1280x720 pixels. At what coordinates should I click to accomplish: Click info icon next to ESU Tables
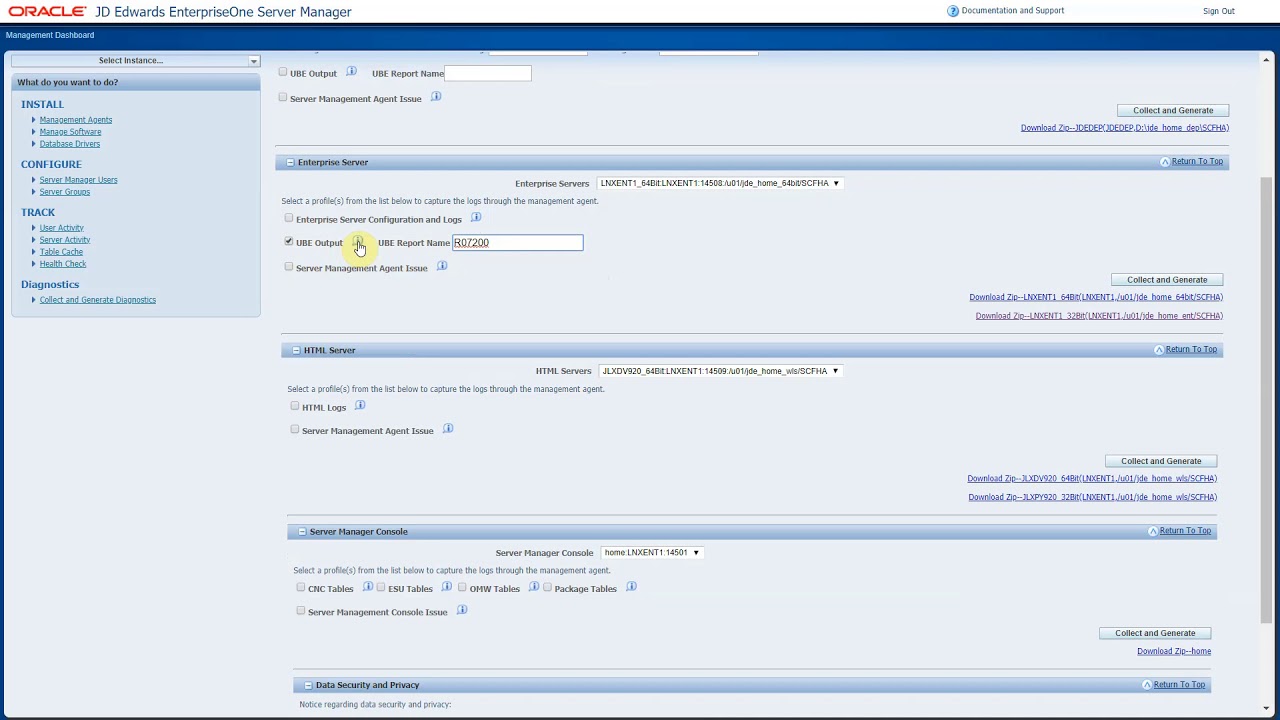[x=447, y=587]
